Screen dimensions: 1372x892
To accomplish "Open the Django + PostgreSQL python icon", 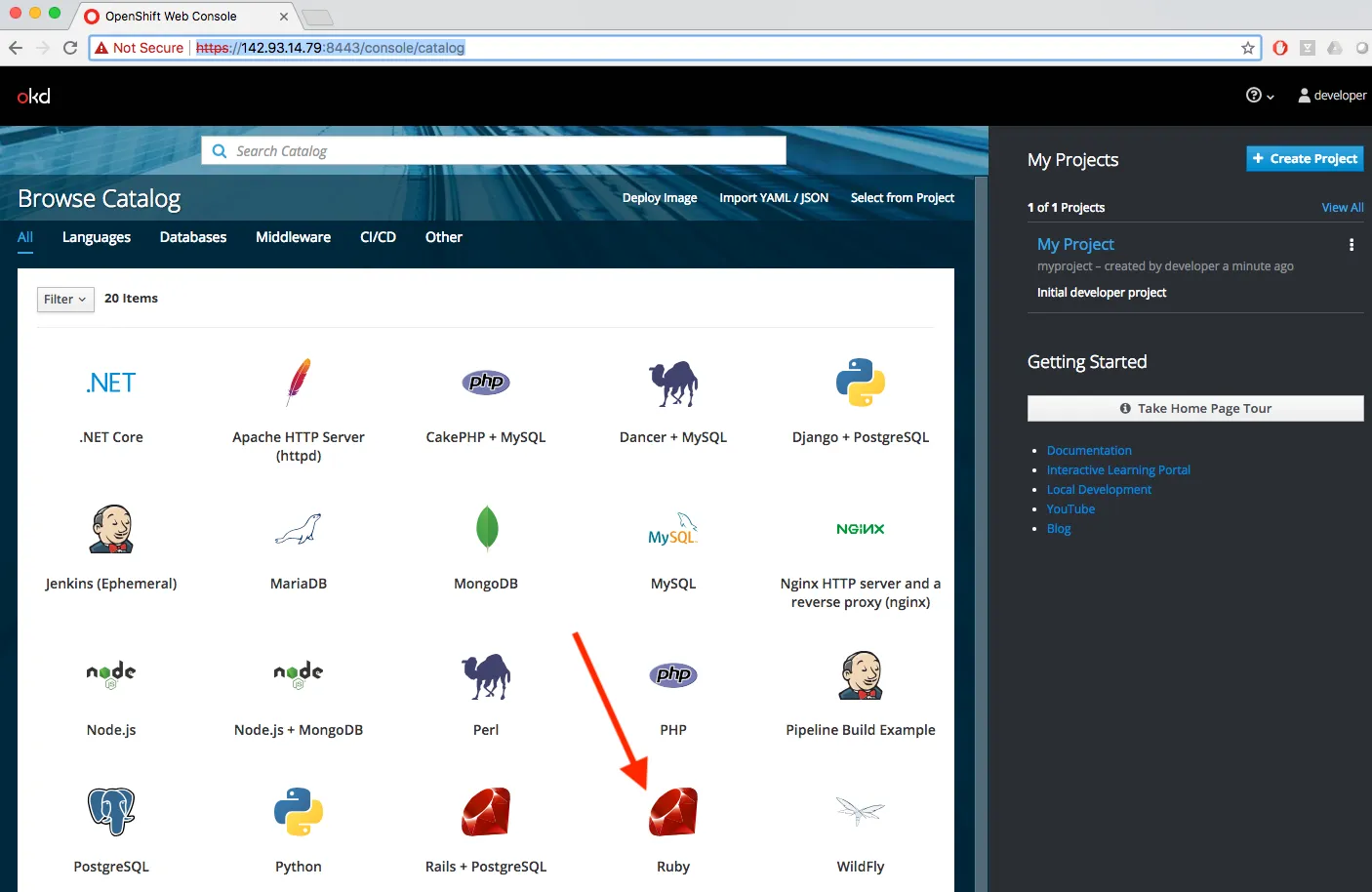I will (x=861, y=383).
